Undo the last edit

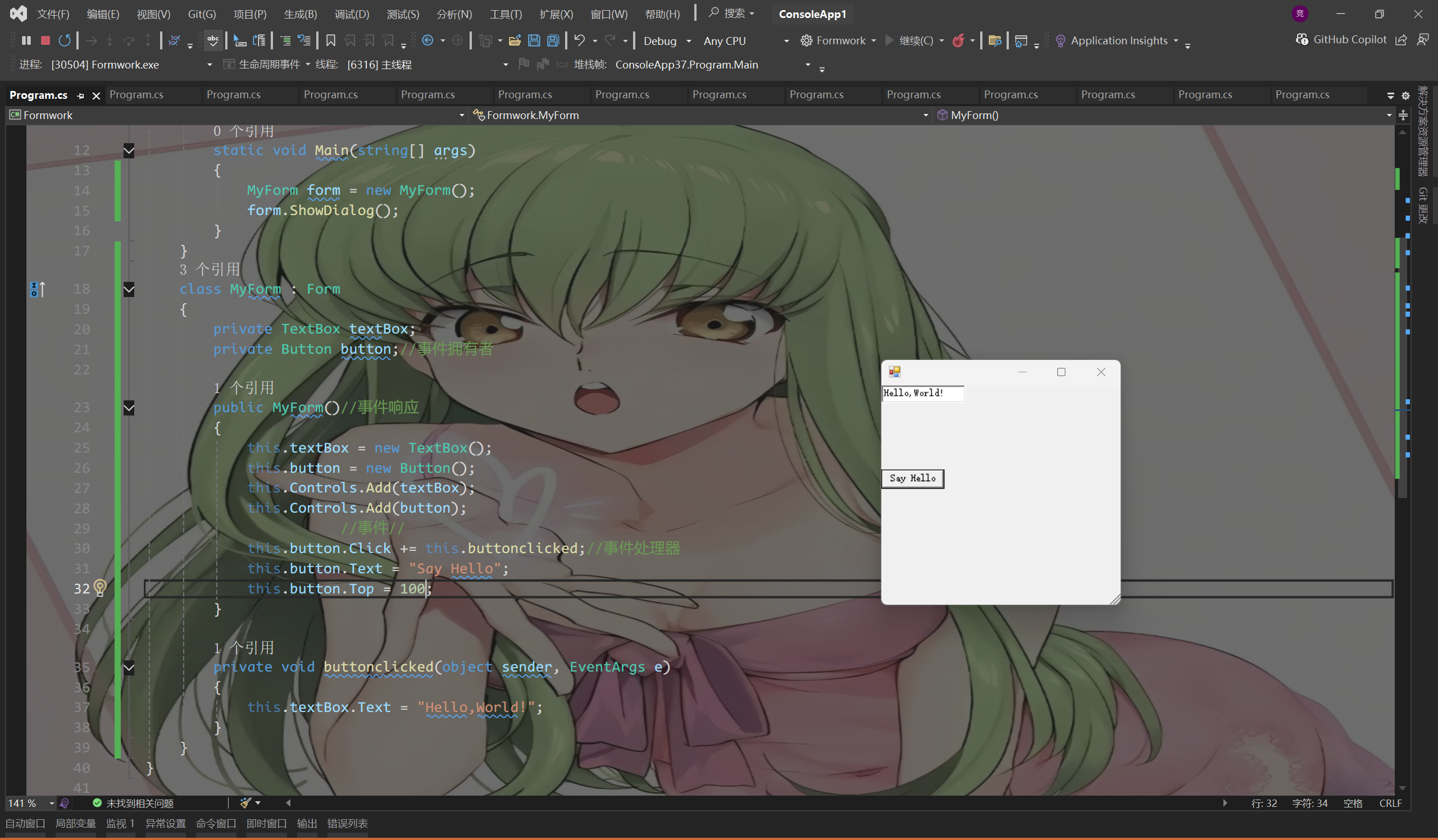pyautogui.click(x=579, y=40)
